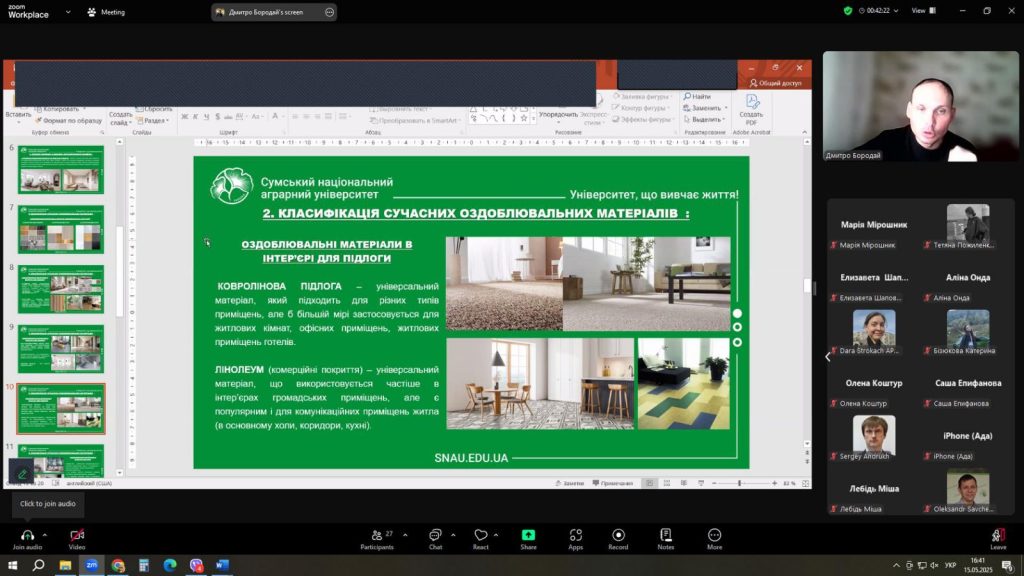The height and width of the screenshot is (576, 1024).
Task: Click the green Share screen icon
Action: (x=528, y=535)
